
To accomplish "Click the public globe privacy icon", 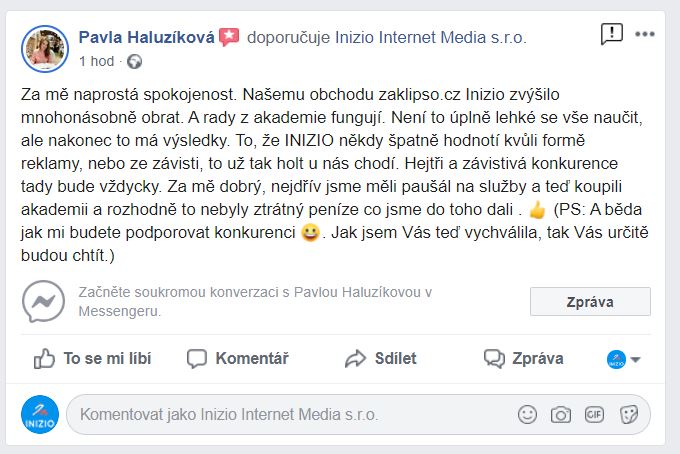I will point(134,62).
